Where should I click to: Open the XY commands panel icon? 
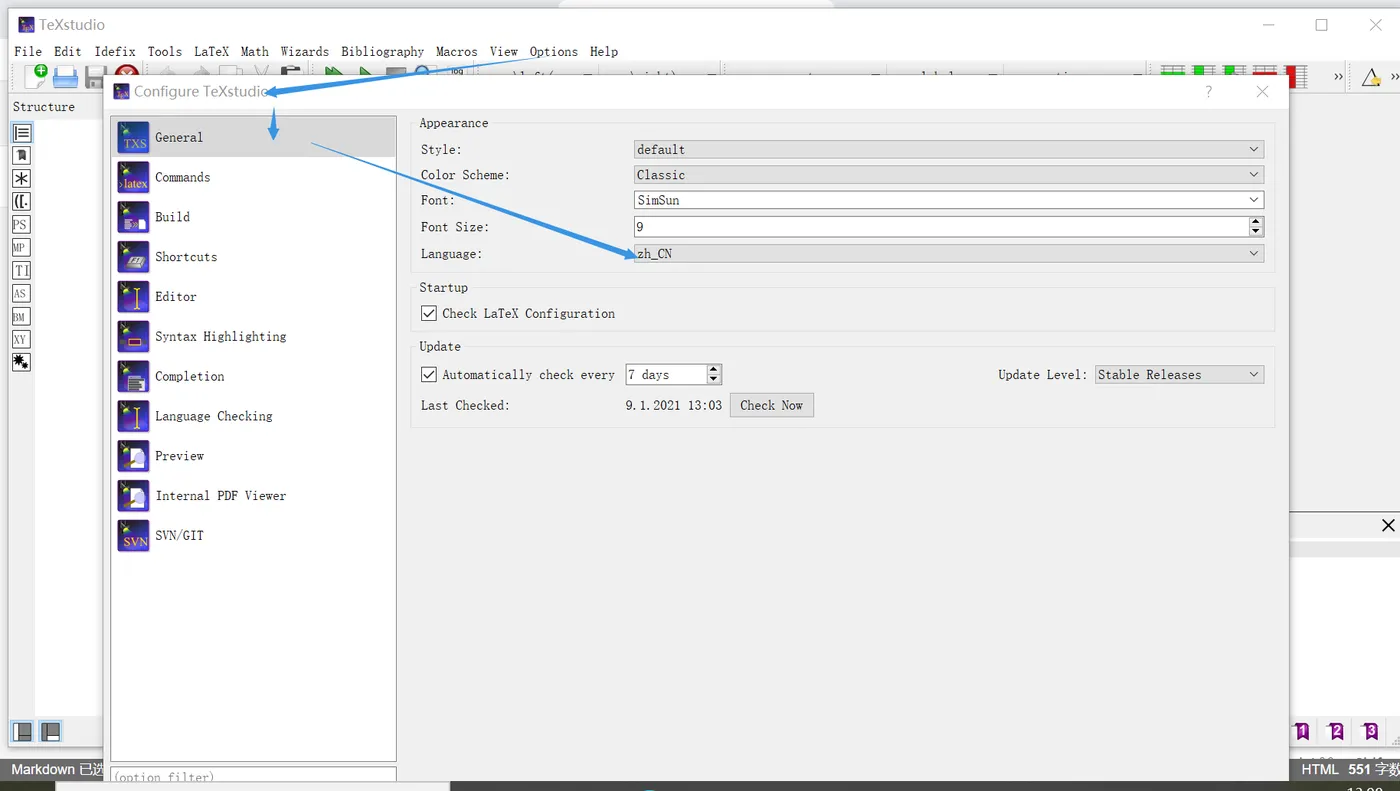[x=21, y=340]
